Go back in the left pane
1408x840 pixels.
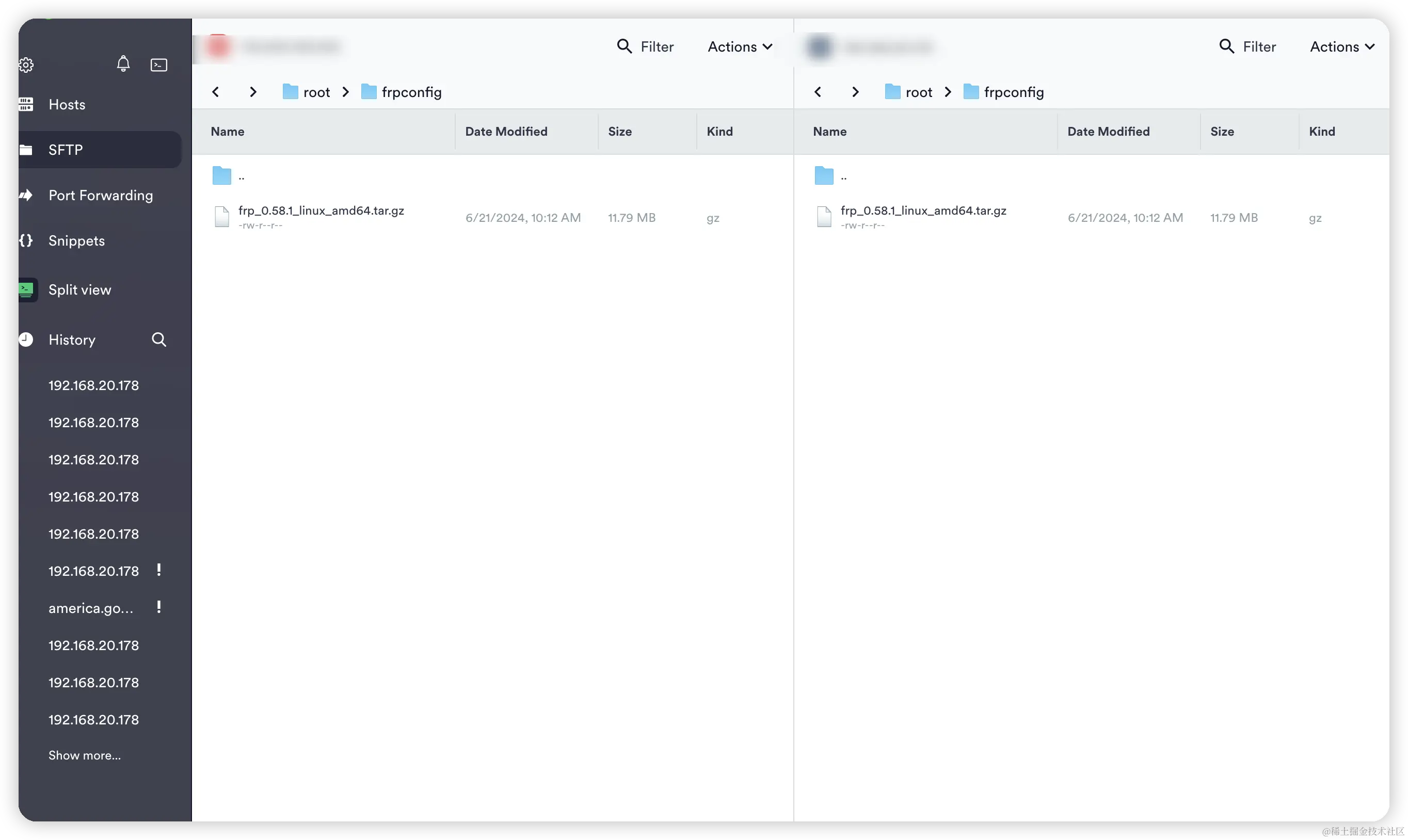[216, 92]
